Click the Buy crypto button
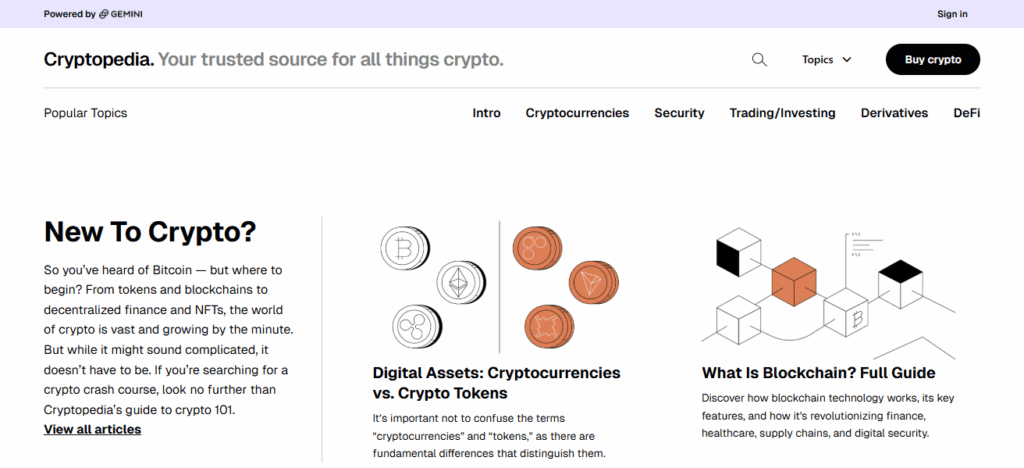This screenshot has width=1024, height=468. 932,60
